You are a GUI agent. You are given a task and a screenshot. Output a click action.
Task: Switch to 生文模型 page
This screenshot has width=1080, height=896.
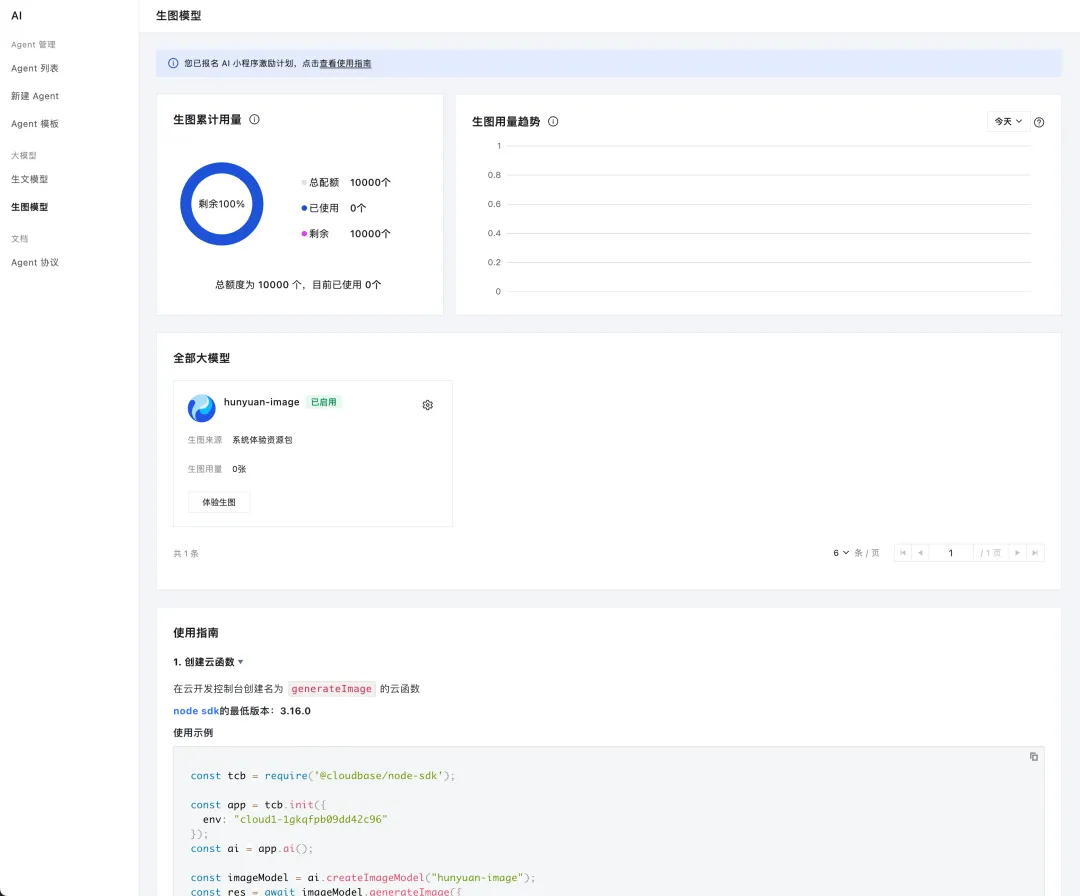[x=30, y=179]
